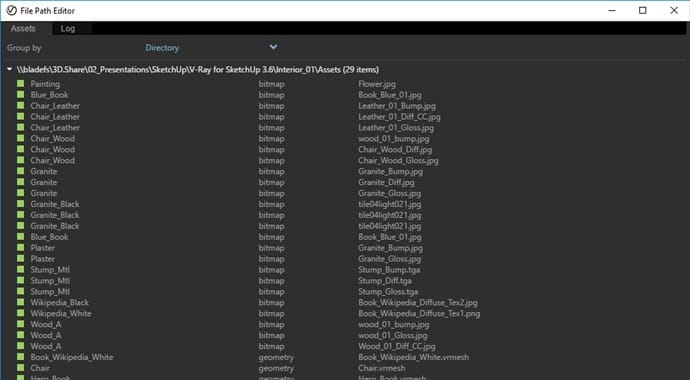This screenshot has height=380, width=690.
Task: Click green status square of Stump_Diff.tga row
Action: click(x=21, y=280)
